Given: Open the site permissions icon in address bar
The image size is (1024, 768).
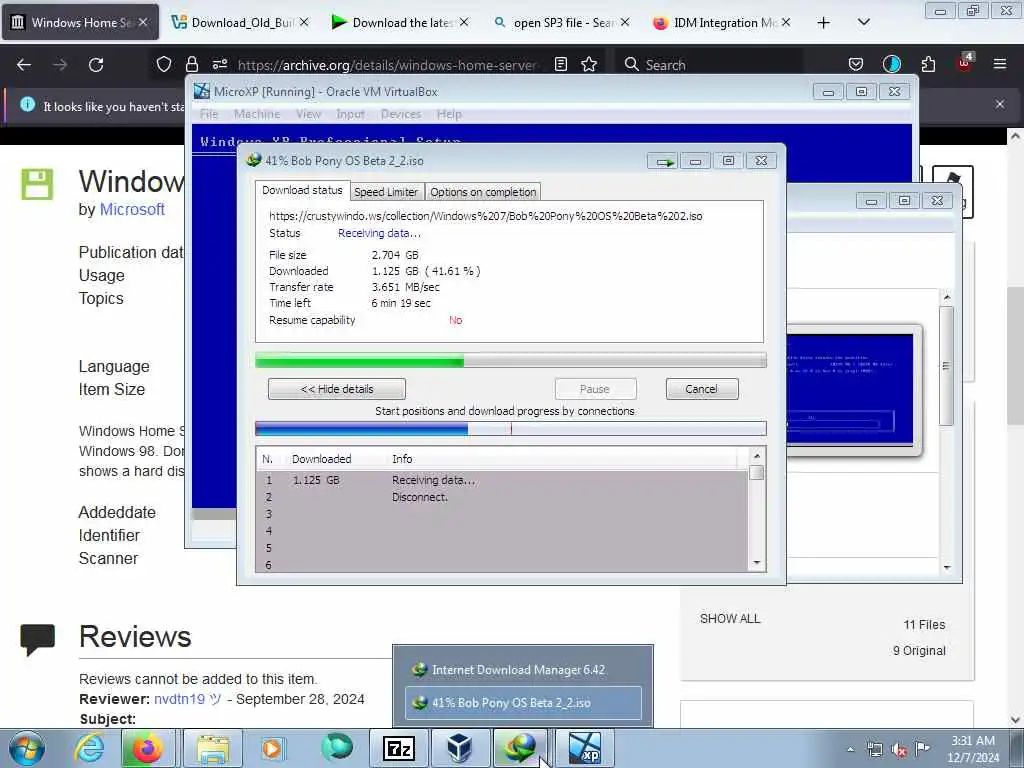Looking at the screenshot, I should coord(219,64).
